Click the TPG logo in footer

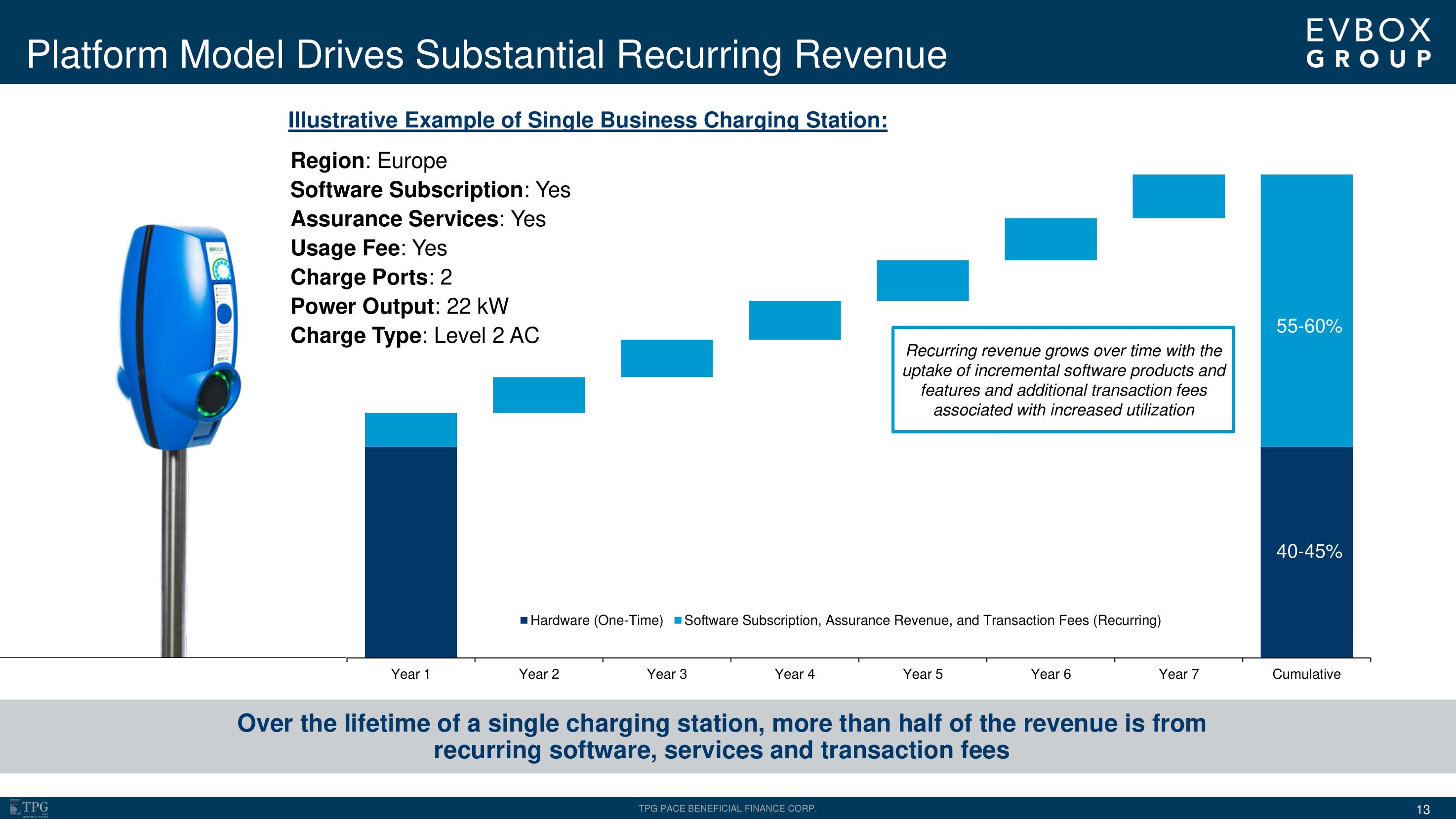(x=30, y=808)
